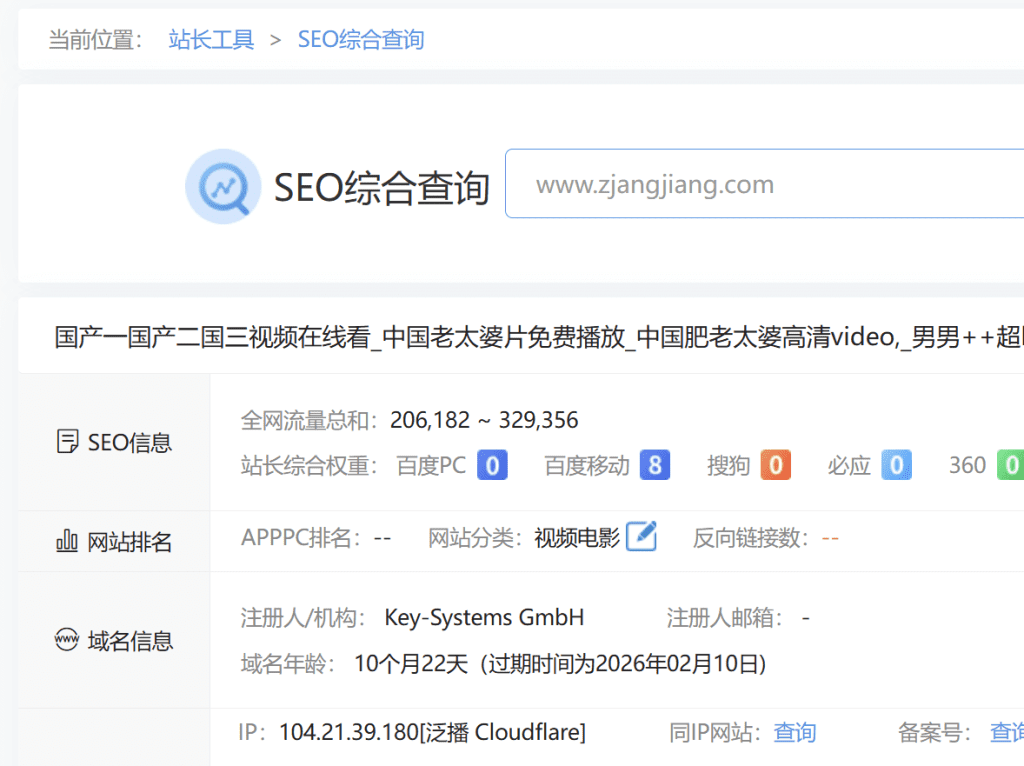Click 查询 next to 备案号

coord(1006,733)
